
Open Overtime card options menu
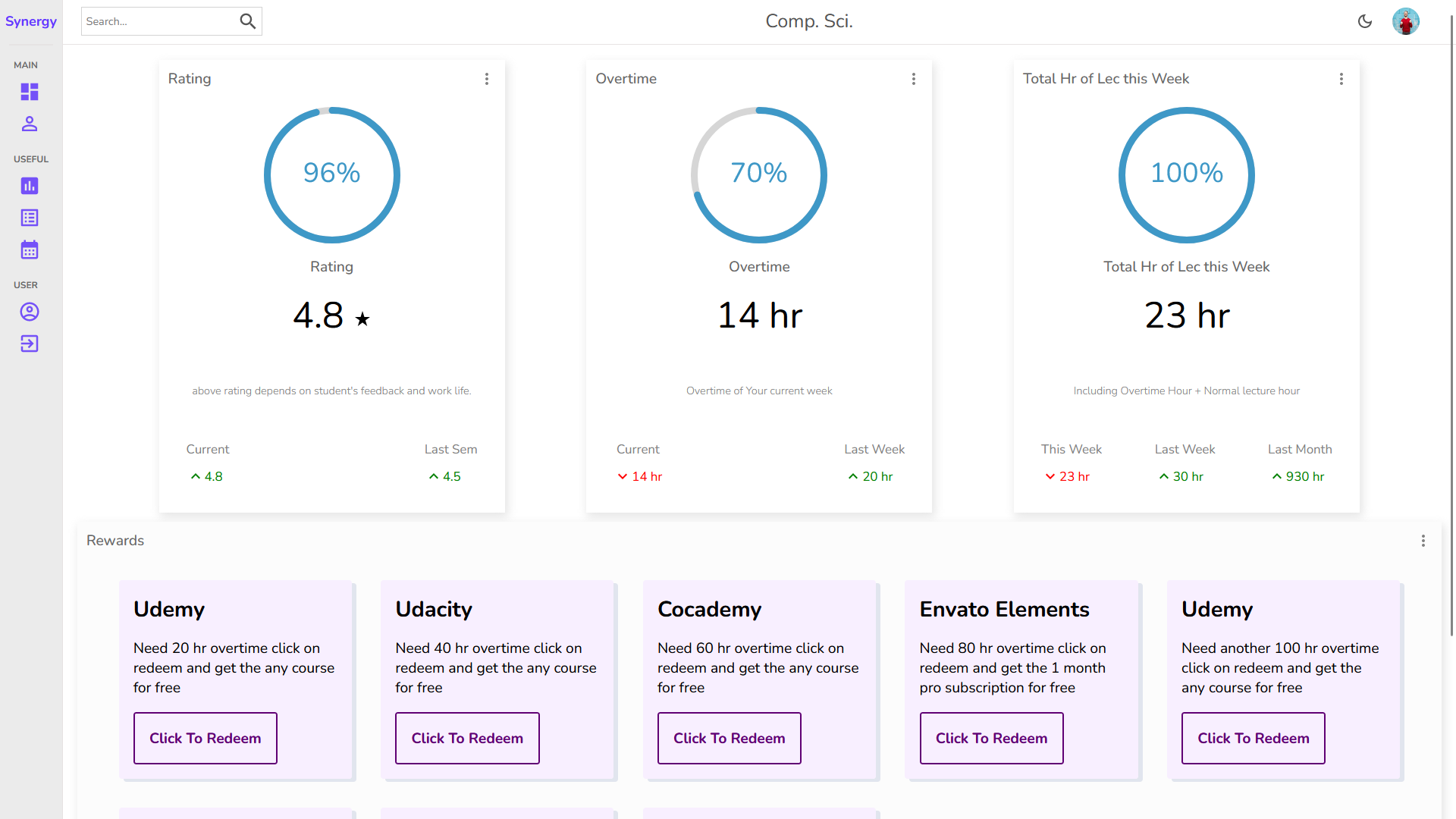click(x=914, y=79)
